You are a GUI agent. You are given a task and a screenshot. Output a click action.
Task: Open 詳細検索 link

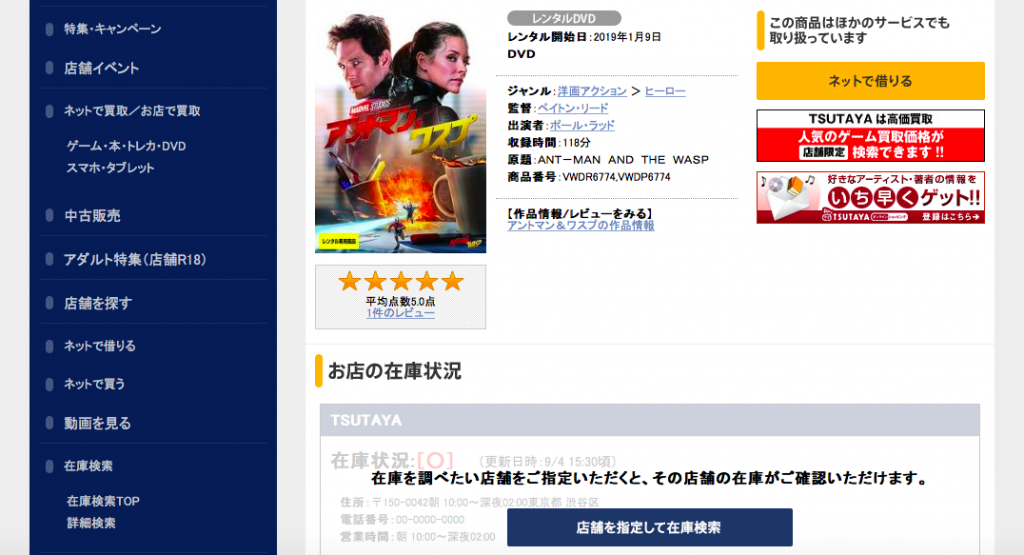(91, 523)
